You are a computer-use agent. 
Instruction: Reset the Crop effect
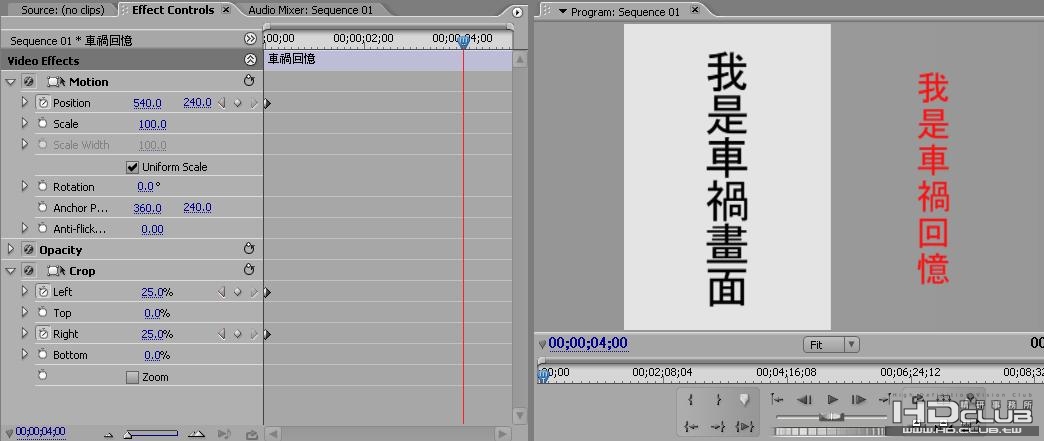point(250,270)
